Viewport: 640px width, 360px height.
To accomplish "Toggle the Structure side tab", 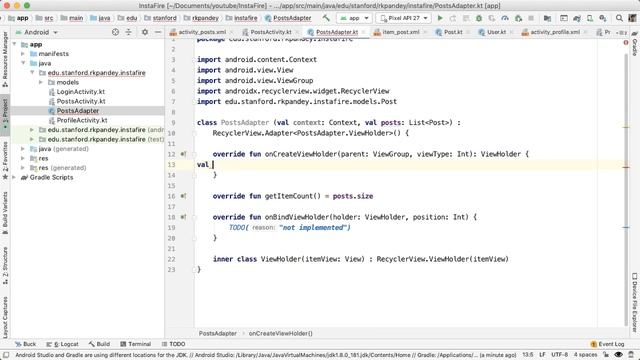I will click(x=5, y=265).
